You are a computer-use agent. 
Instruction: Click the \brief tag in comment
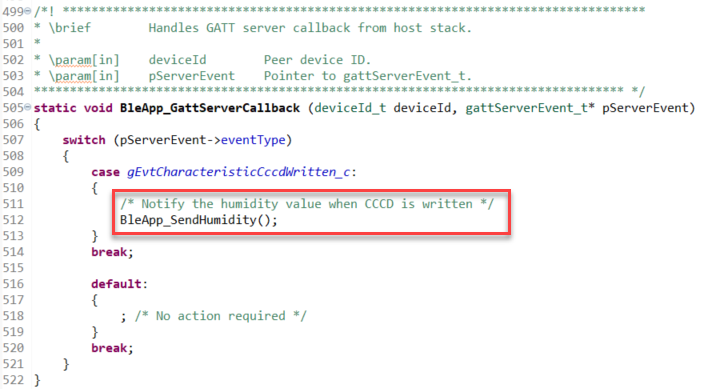[x=70, y=28]
